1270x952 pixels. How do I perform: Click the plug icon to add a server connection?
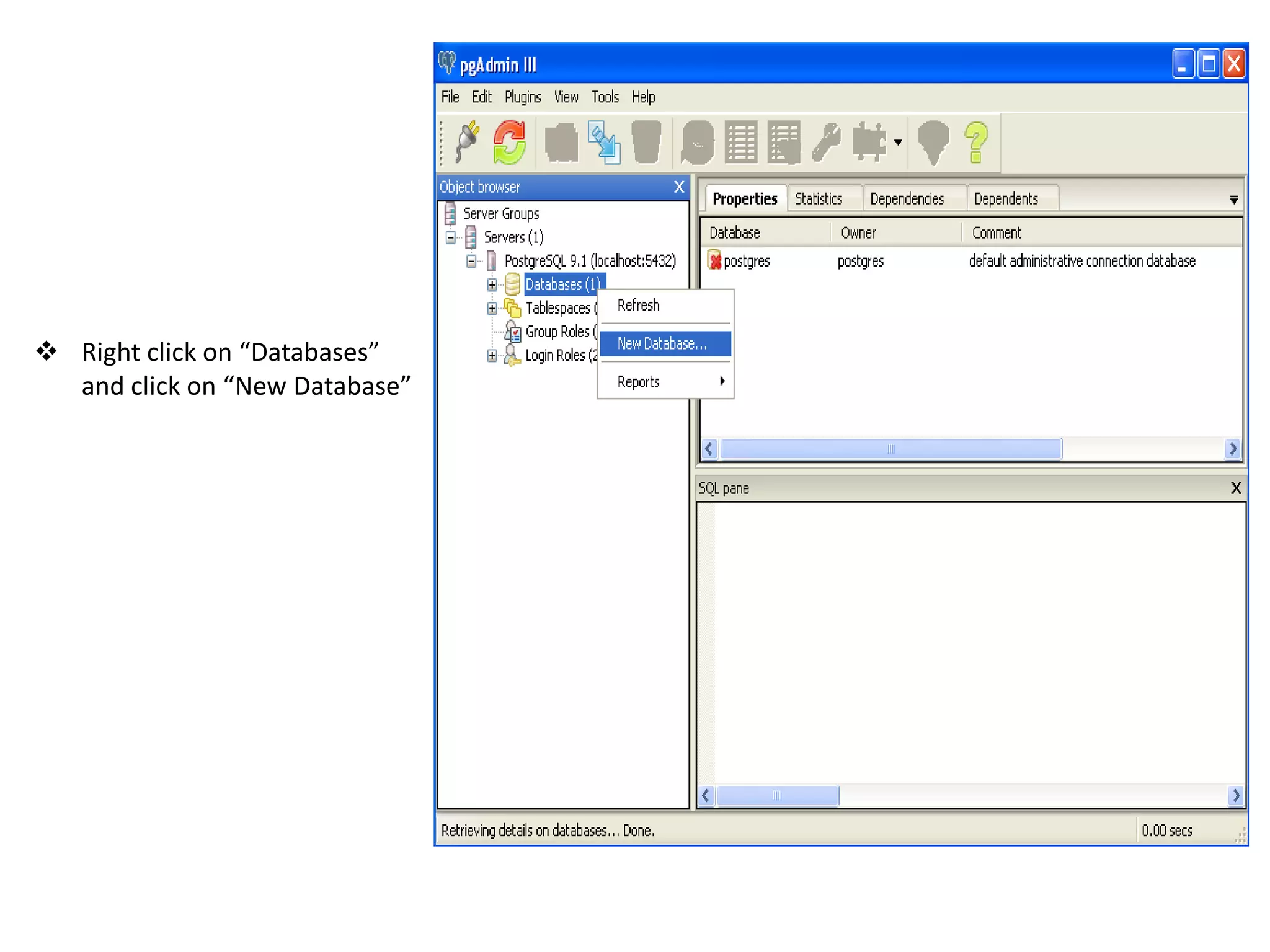[468, 142]
